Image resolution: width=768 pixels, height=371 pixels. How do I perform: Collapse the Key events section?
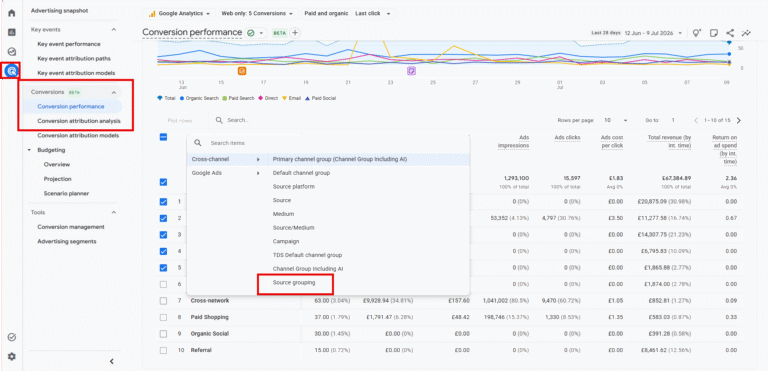point(114,30)
